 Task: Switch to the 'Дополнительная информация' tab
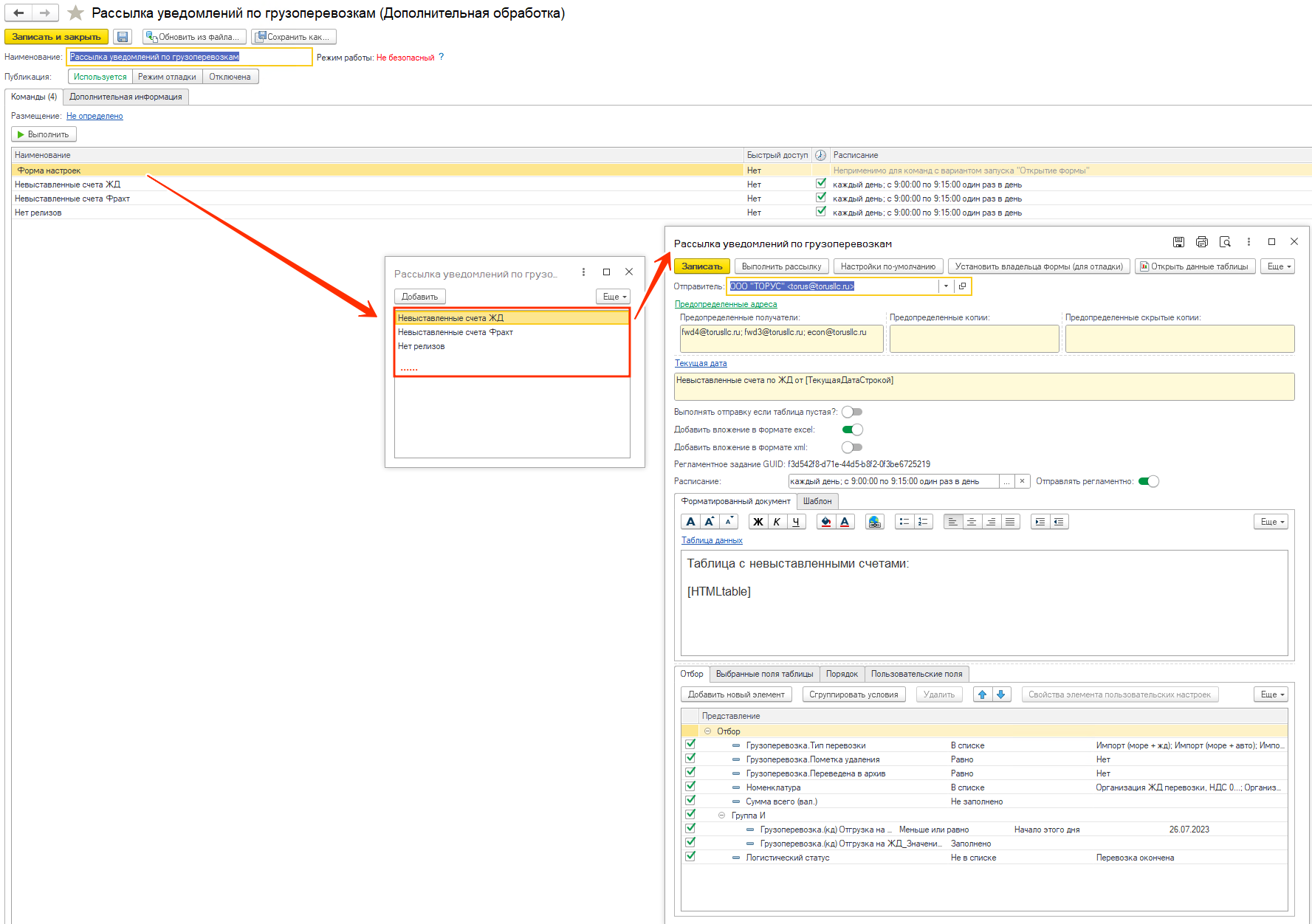[126, 97]
